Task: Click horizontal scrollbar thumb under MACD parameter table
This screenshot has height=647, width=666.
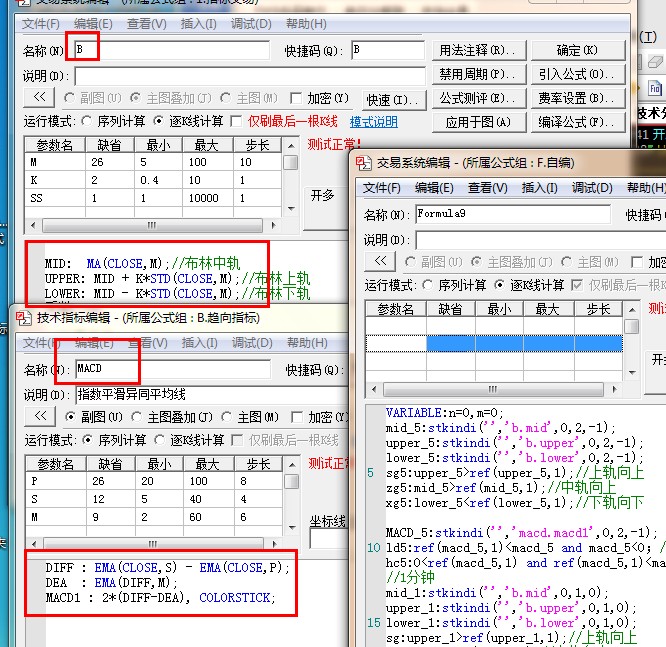Action: pyautogui.click(x=153, y=544)
